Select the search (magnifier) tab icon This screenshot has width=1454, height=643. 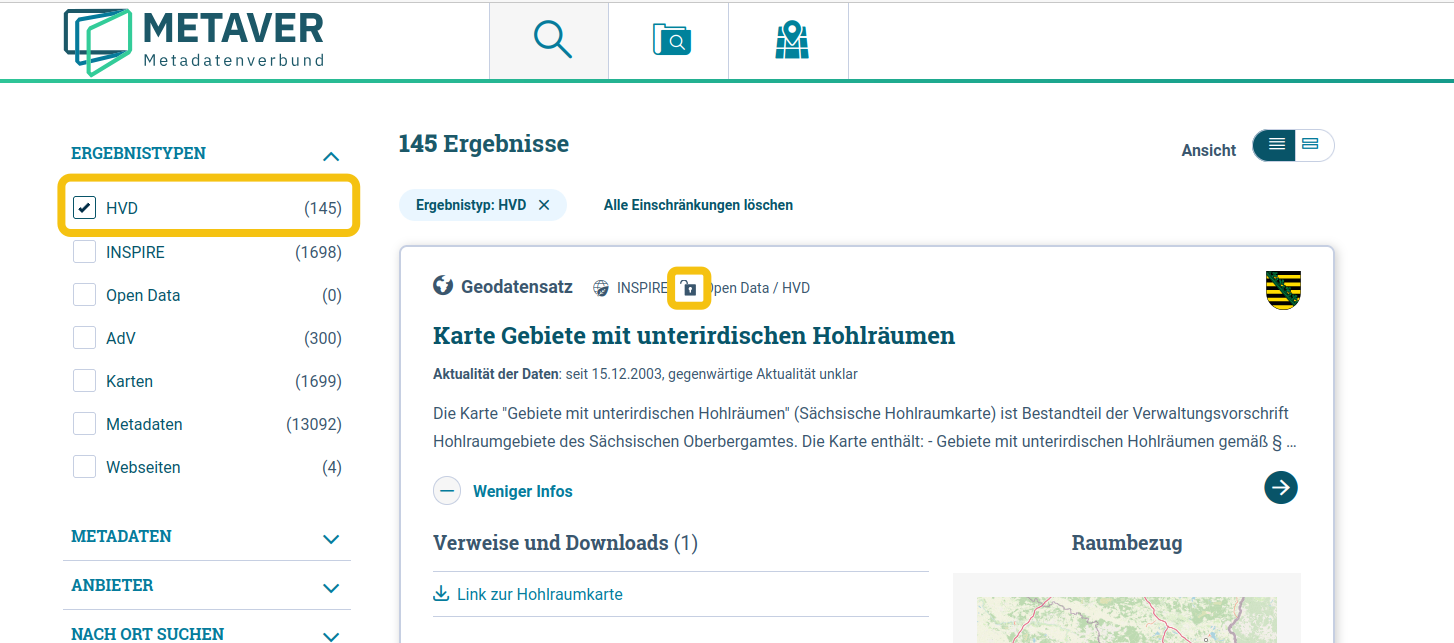pyautogui.click(x=548, y=39)
